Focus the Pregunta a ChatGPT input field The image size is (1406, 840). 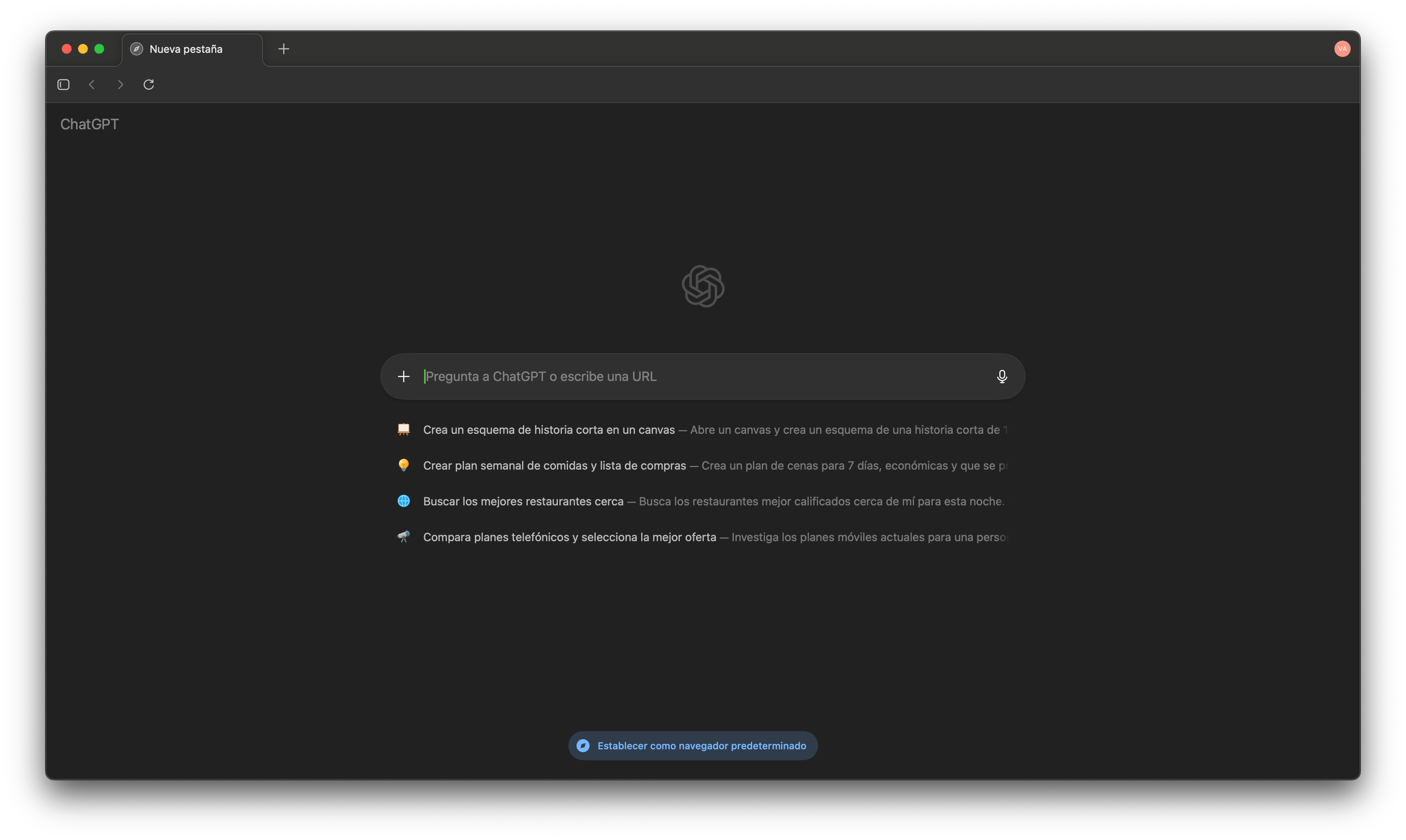[702, 376]
